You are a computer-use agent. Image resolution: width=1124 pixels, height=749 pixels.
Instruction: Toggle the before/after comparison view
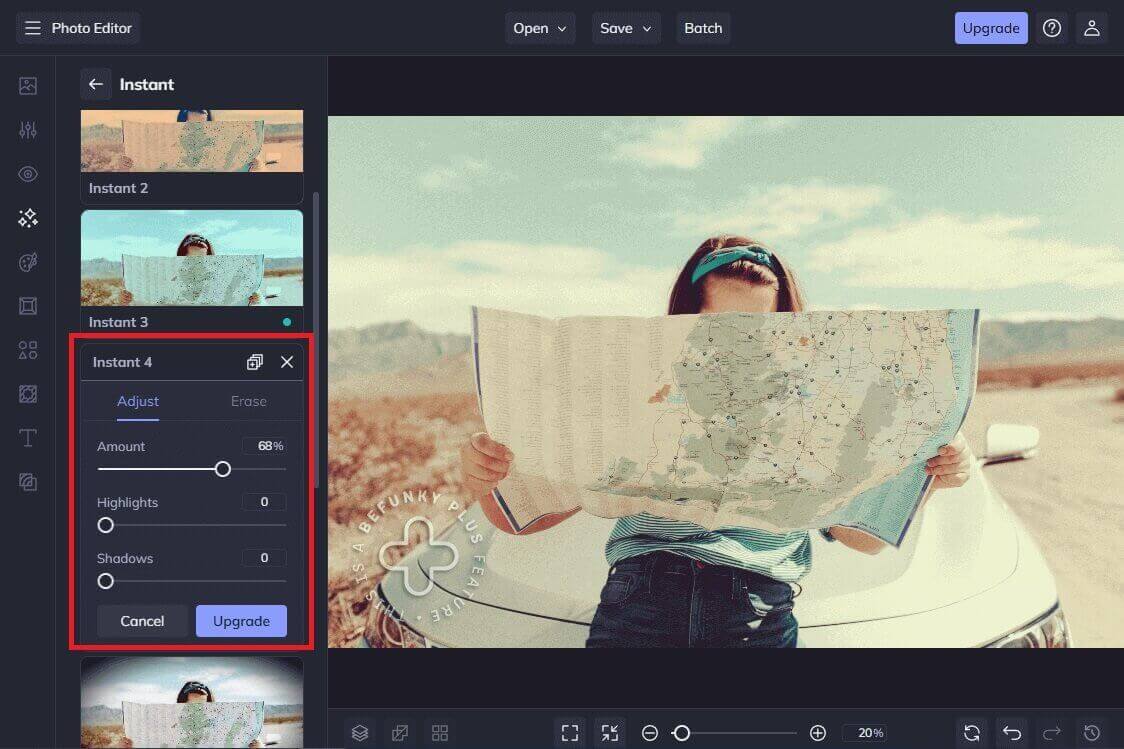tap(399, 732)
